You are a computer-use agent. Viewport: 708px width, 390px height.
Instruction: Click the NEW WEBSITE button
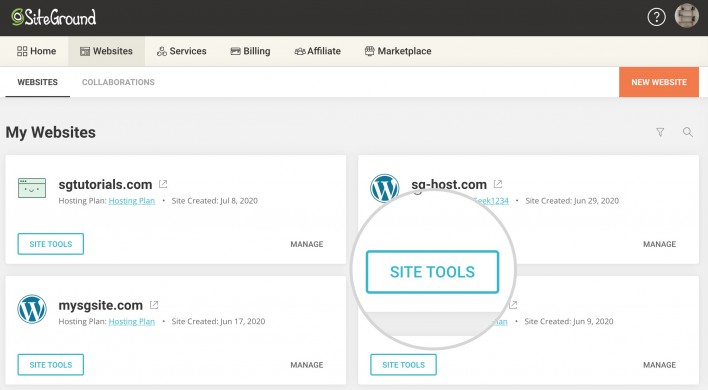tap(659, 82)
